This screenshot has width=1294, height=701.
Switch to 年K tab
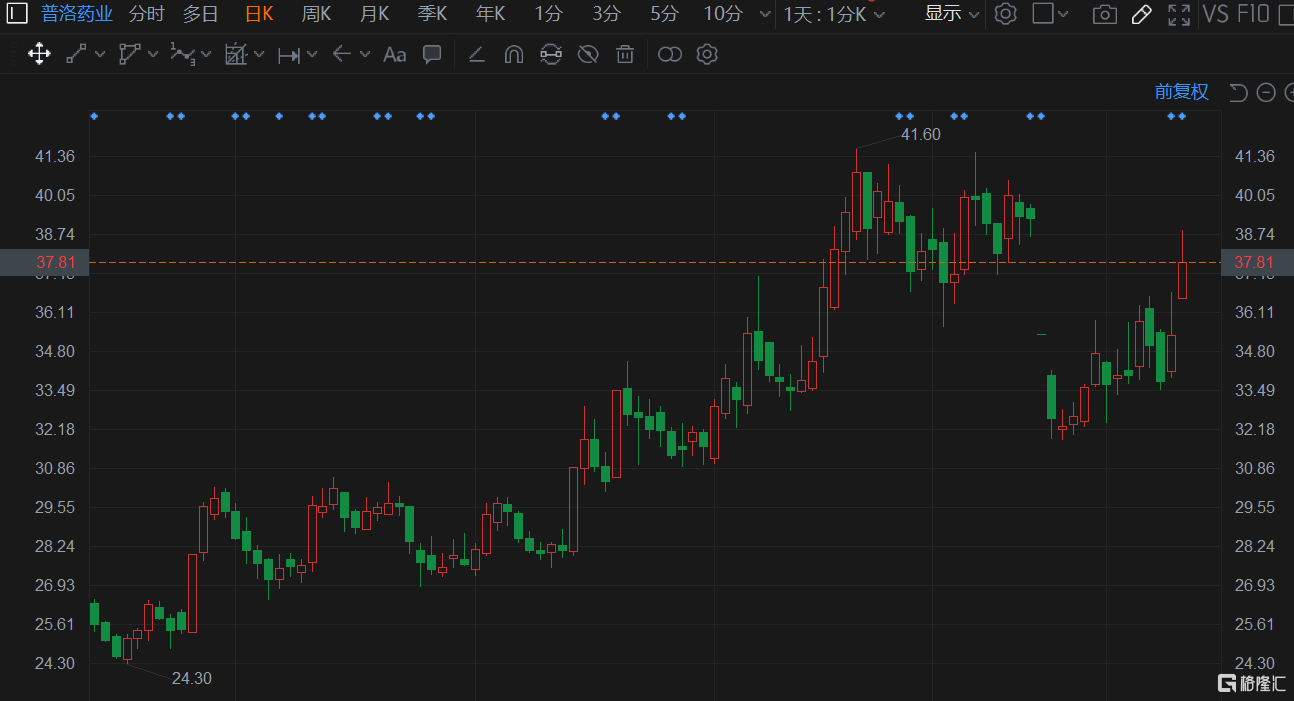tap(490, 14)
